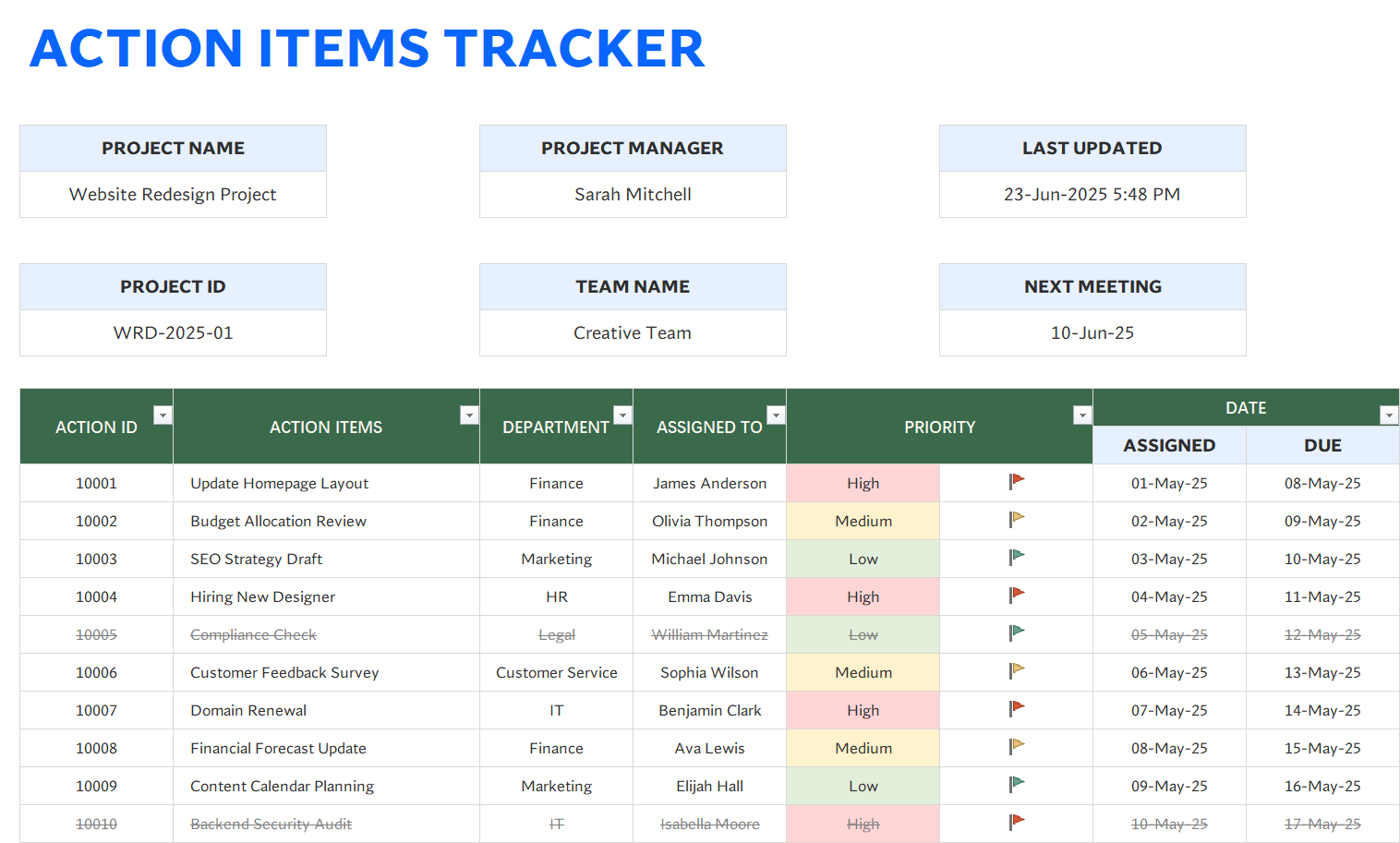Click the yellow flag icon for action 10002

1017,519
